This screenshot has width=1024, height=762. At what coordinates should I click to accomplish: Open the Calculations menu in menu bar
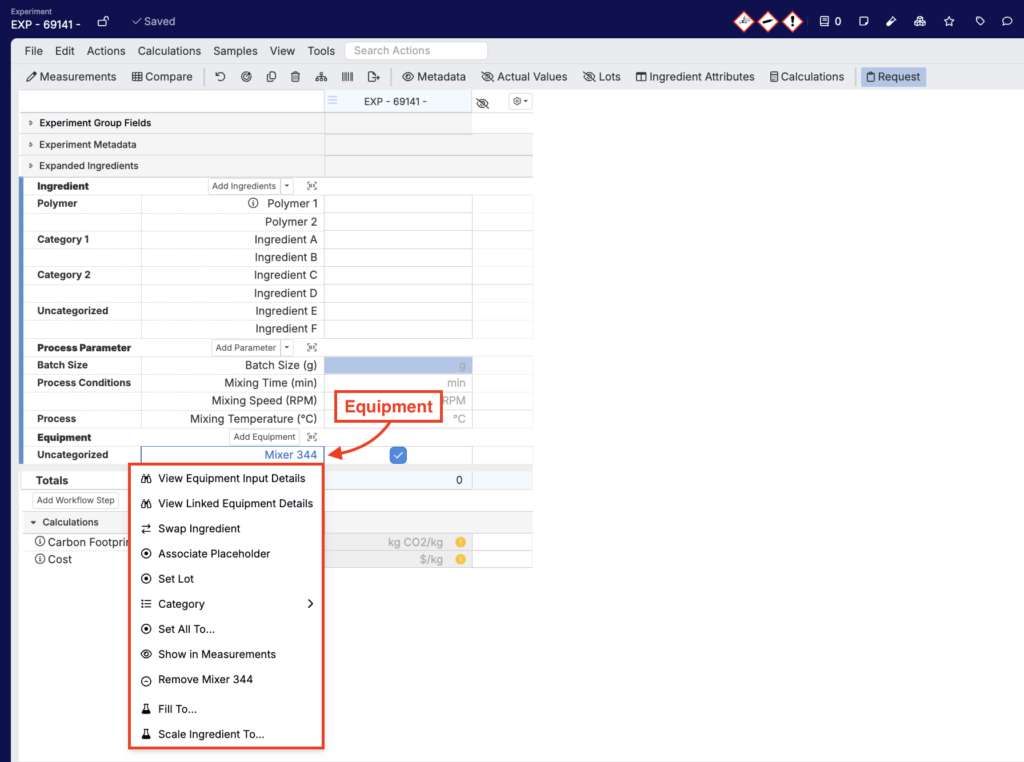pyautogui.click(x=169, y=51)
